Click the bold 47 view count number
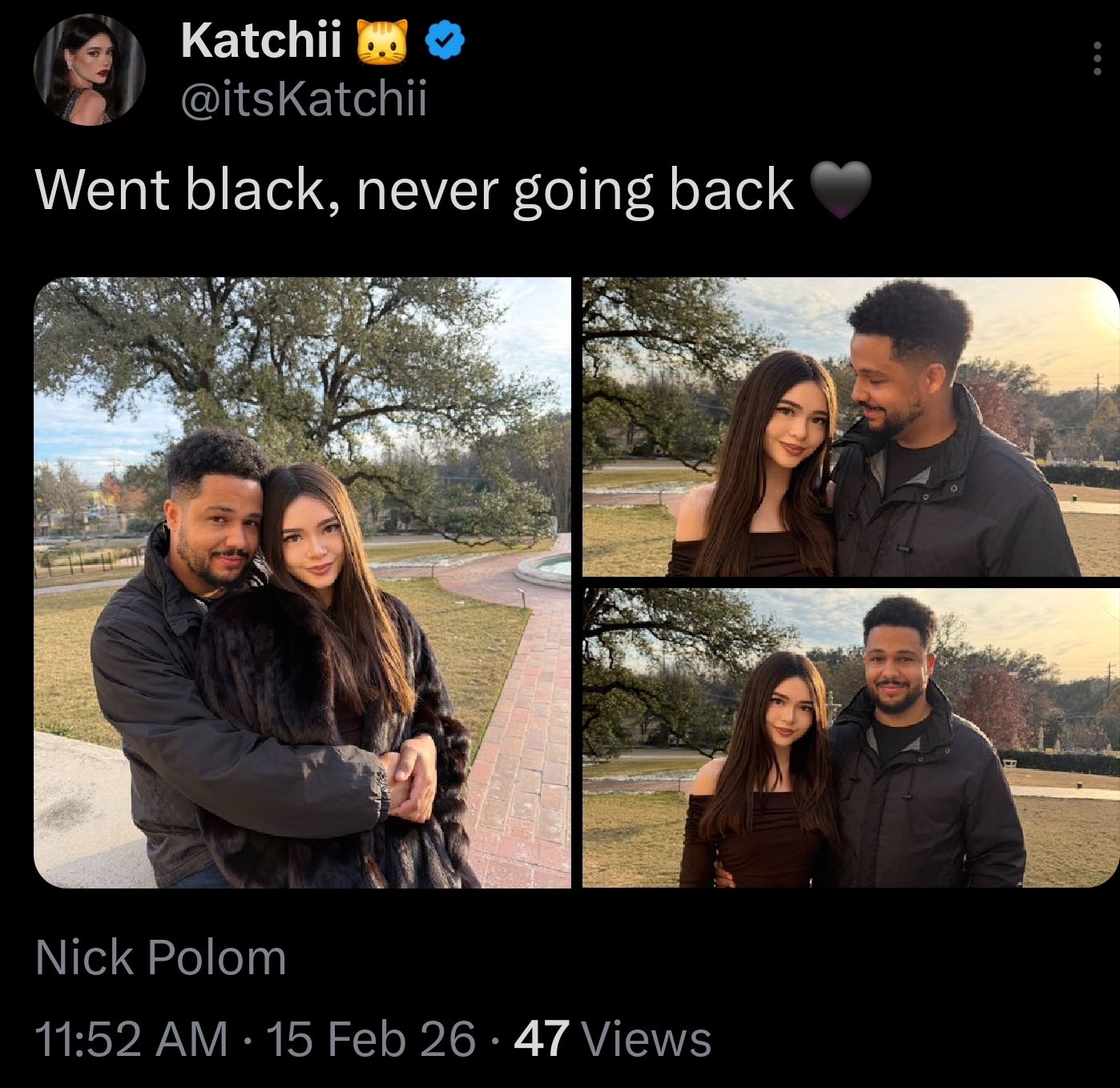This screenshot has height=1088, width=1120. point(542,1039)
